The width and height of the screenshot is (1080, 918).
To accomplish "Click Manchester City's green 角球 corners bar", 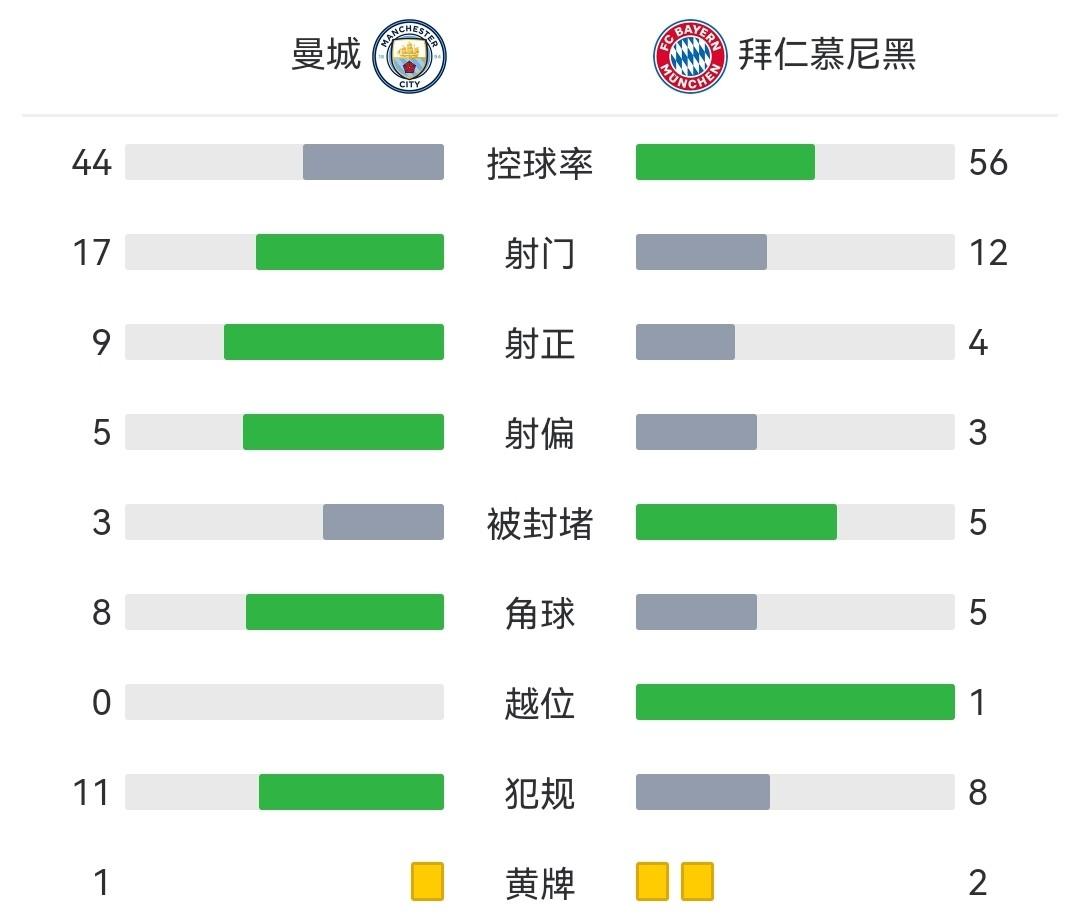I will click(345, 612).
